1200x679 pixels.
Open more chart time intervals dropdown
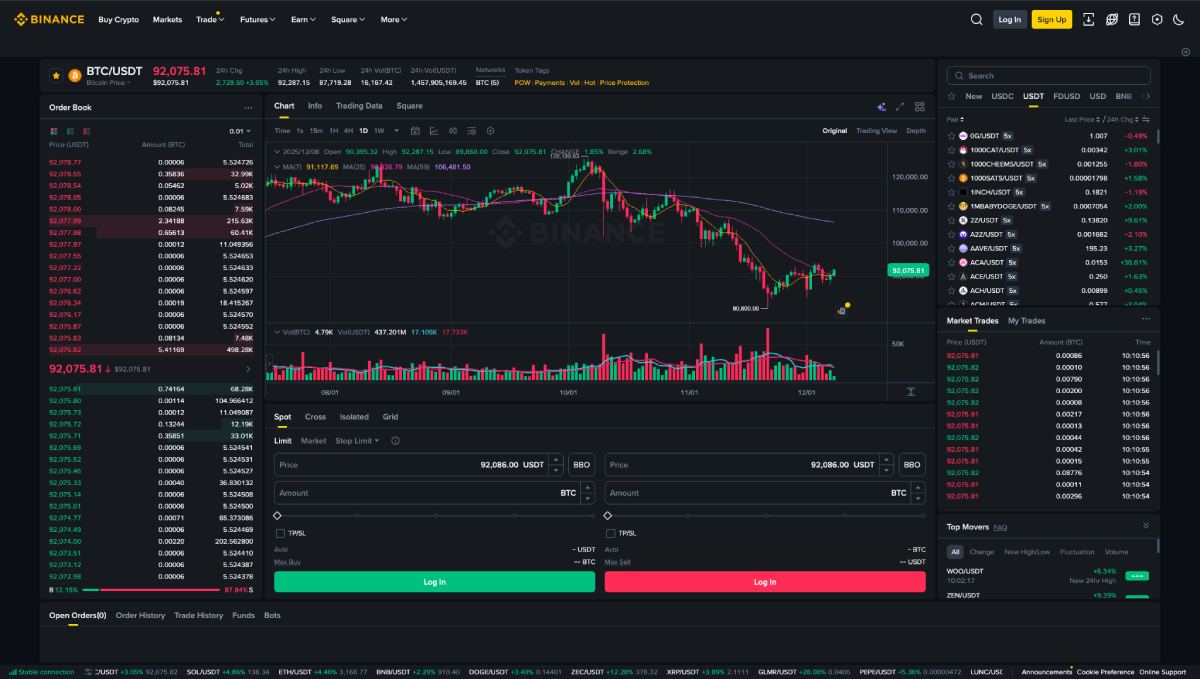tap(396, 131)
